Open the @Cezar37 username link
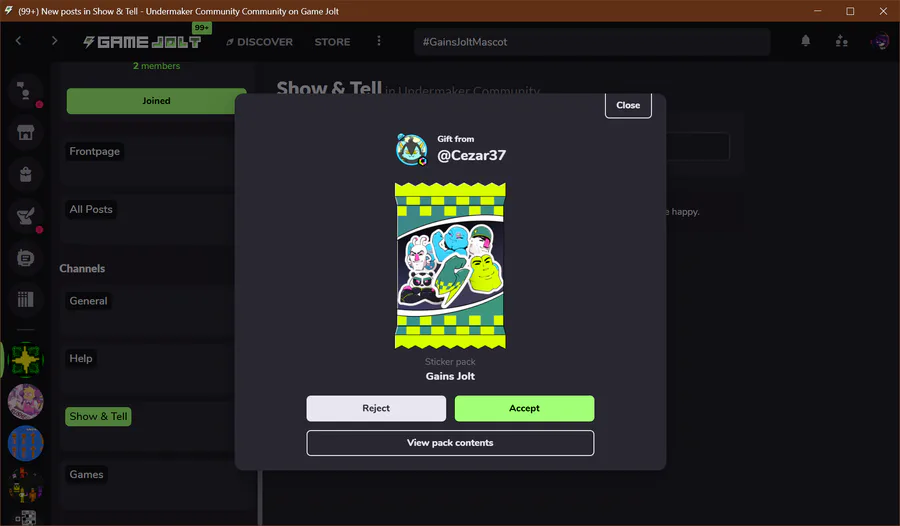 [471, 155]
